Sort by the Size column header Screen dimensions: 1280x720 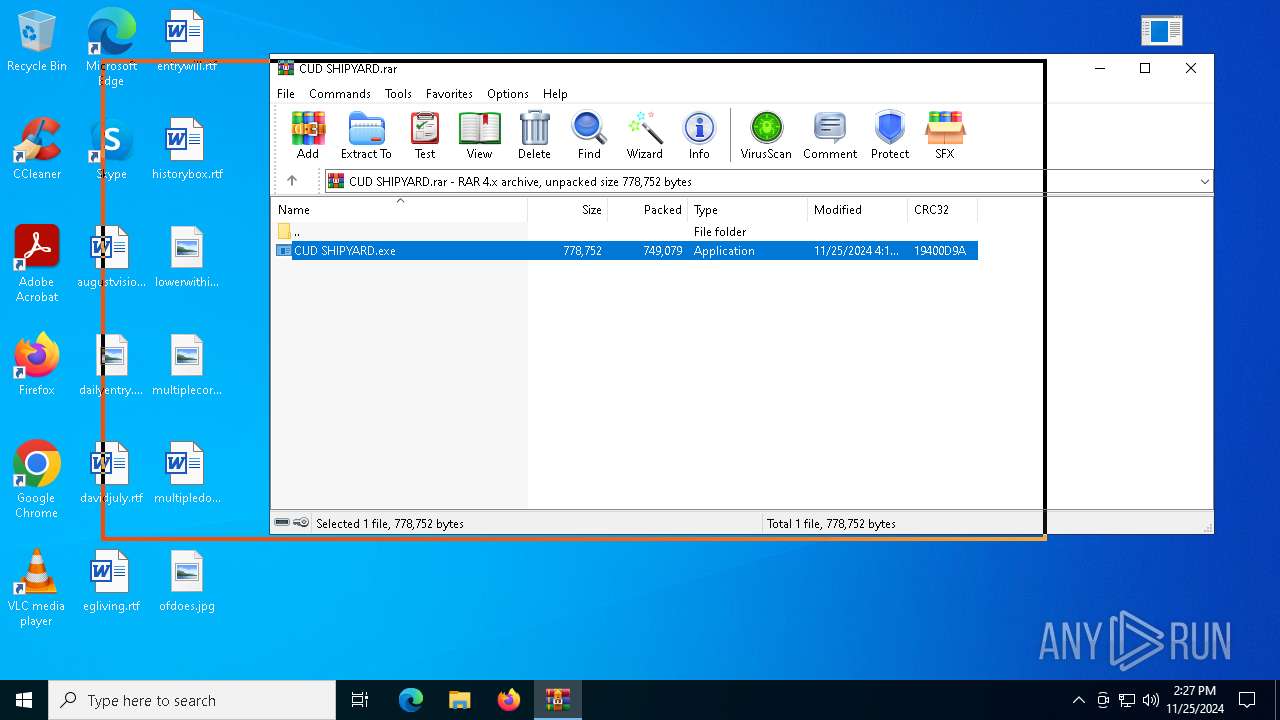pos(568,209)
